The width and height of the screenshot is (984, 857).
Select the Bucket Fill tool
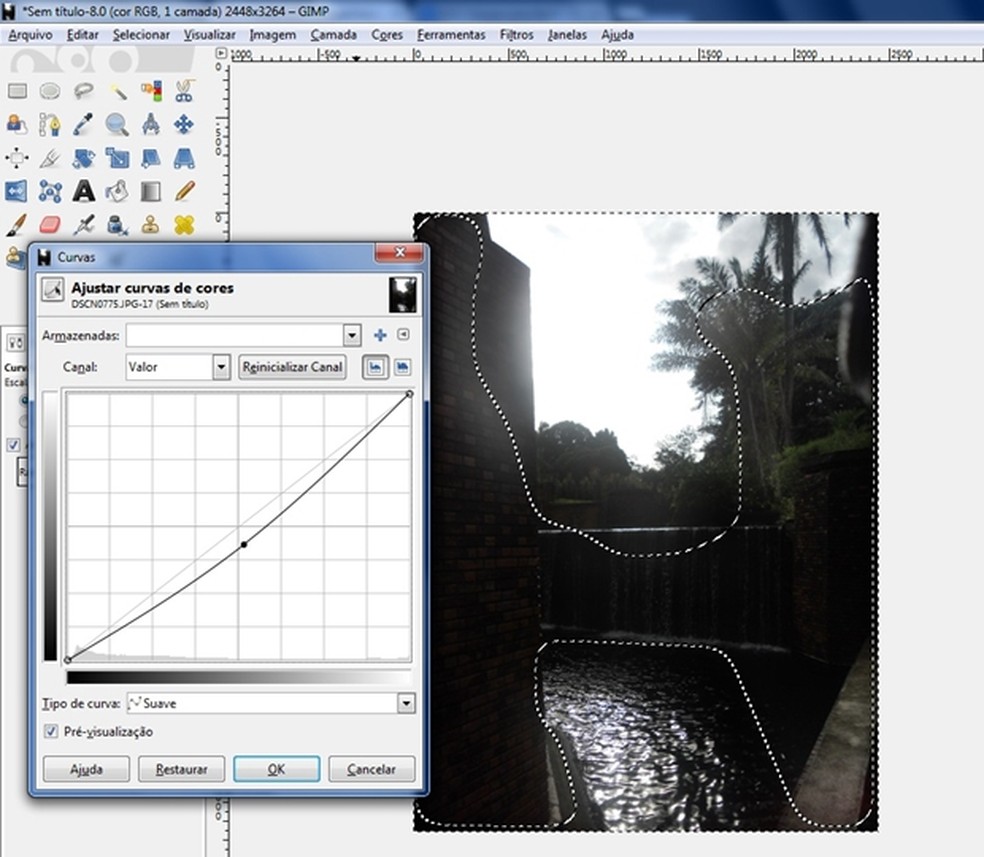117,191
